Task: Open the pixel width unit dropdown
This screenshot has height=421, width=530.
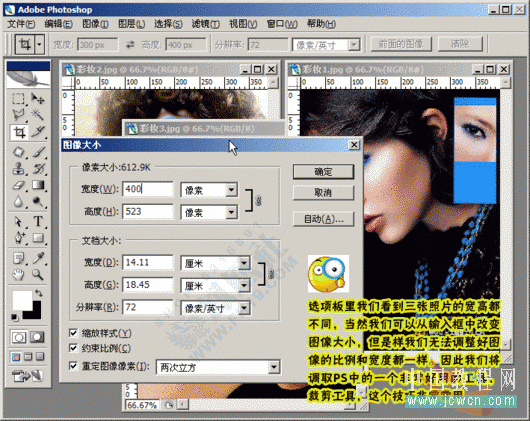Action: 232,190
